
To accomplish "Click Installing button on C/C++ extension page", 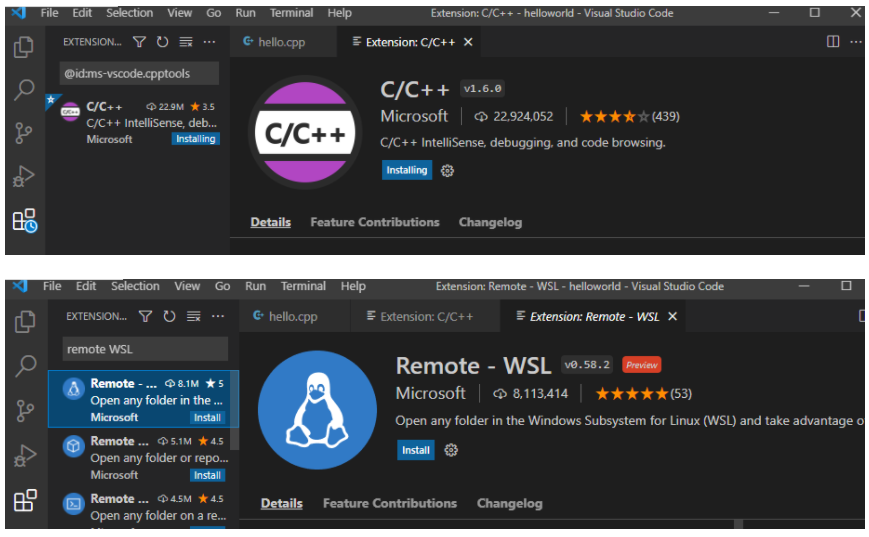I will pyautogui.click(x=407, y=170).
